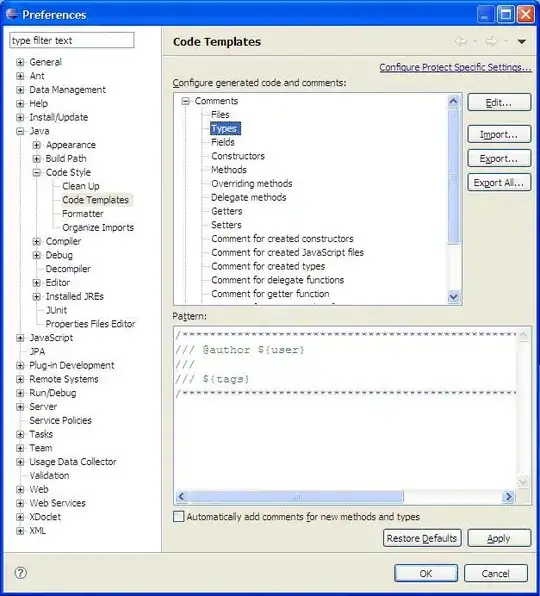Collapse the Comments template node
This screenshot has height=596, width=540.
[185, 101]
